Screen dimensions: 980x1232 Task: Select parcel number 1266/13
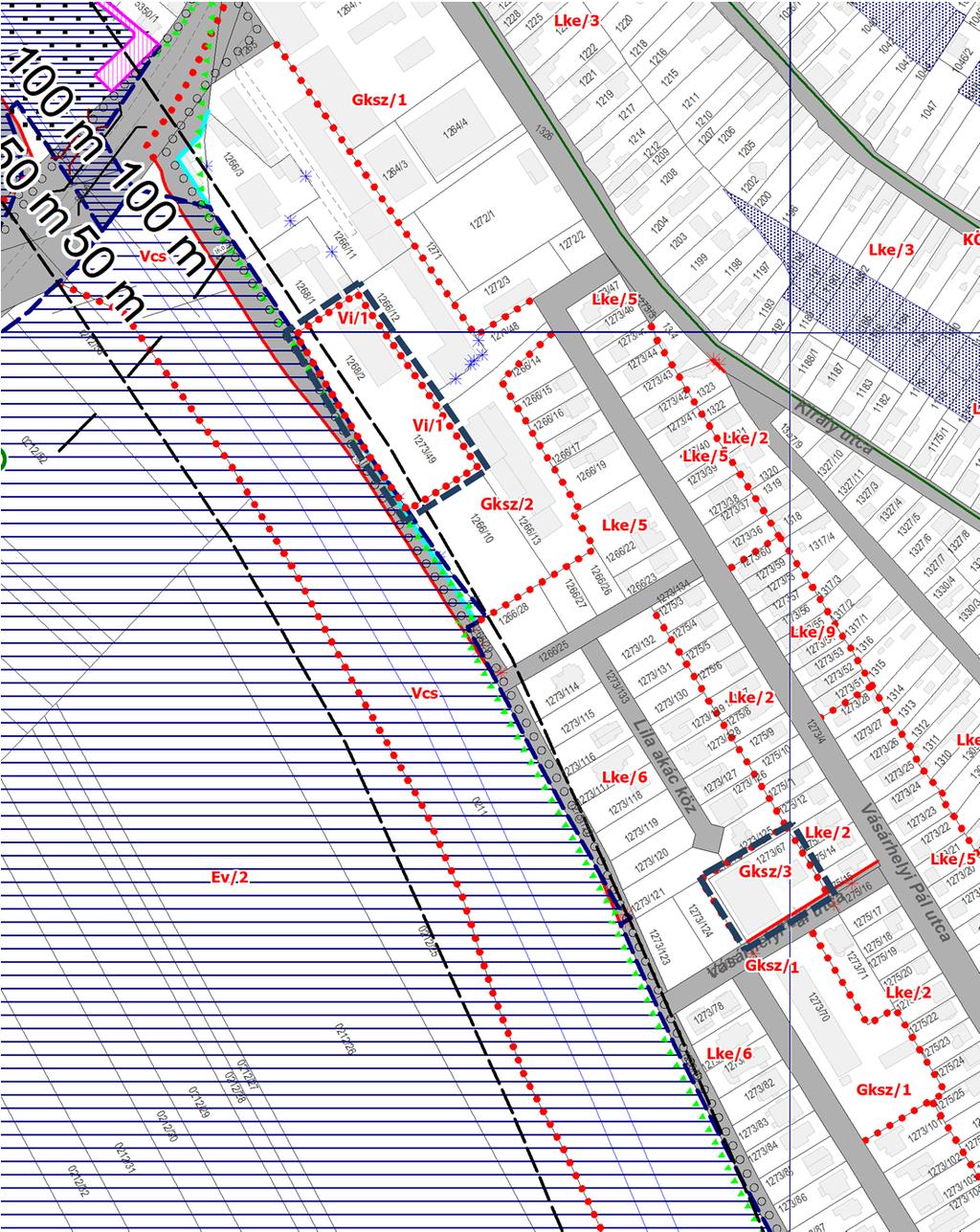coord(528,530)
